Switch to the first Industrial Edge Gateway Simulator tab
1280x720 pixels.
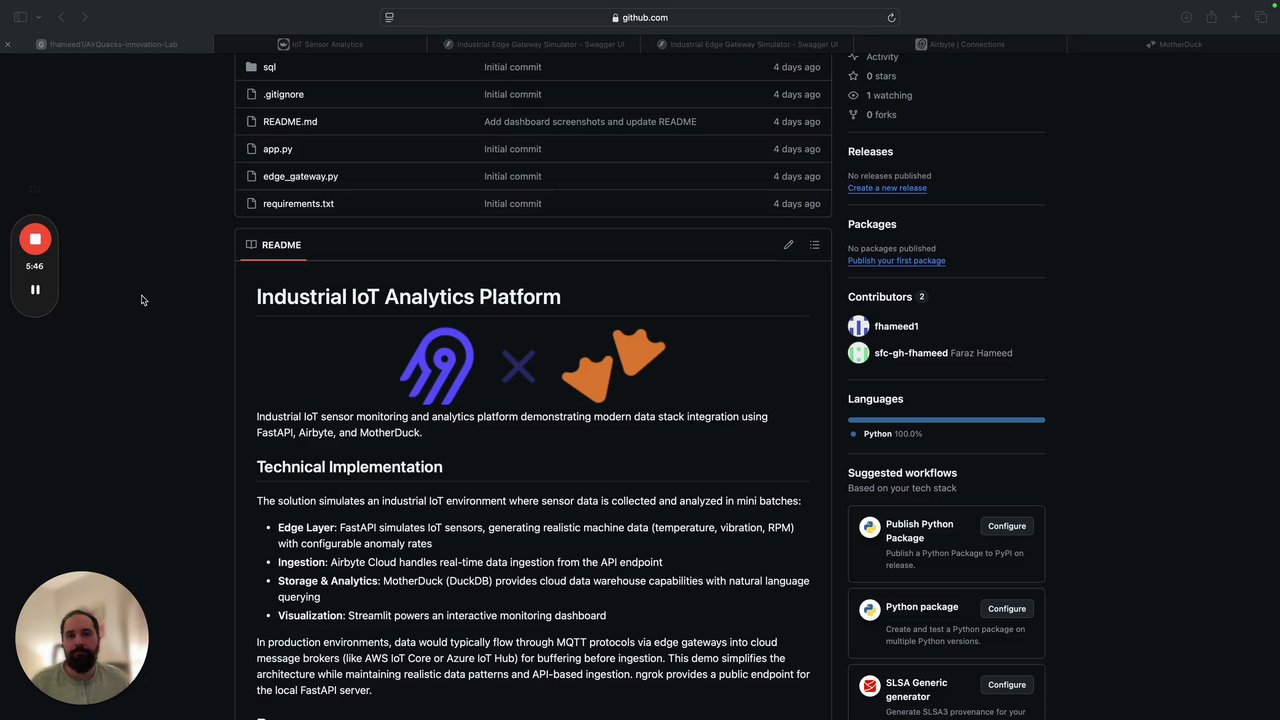pos(534,44)
